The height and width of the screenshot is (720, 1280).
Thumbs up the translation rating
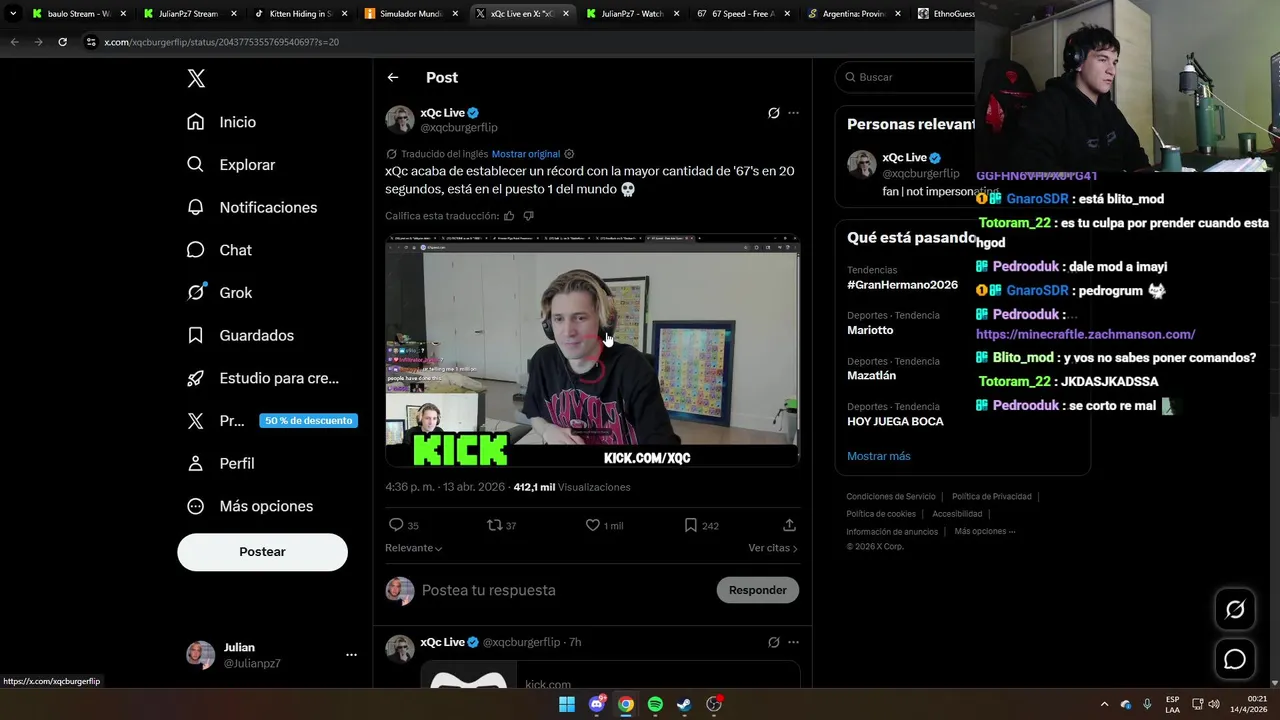click(509, 216)
